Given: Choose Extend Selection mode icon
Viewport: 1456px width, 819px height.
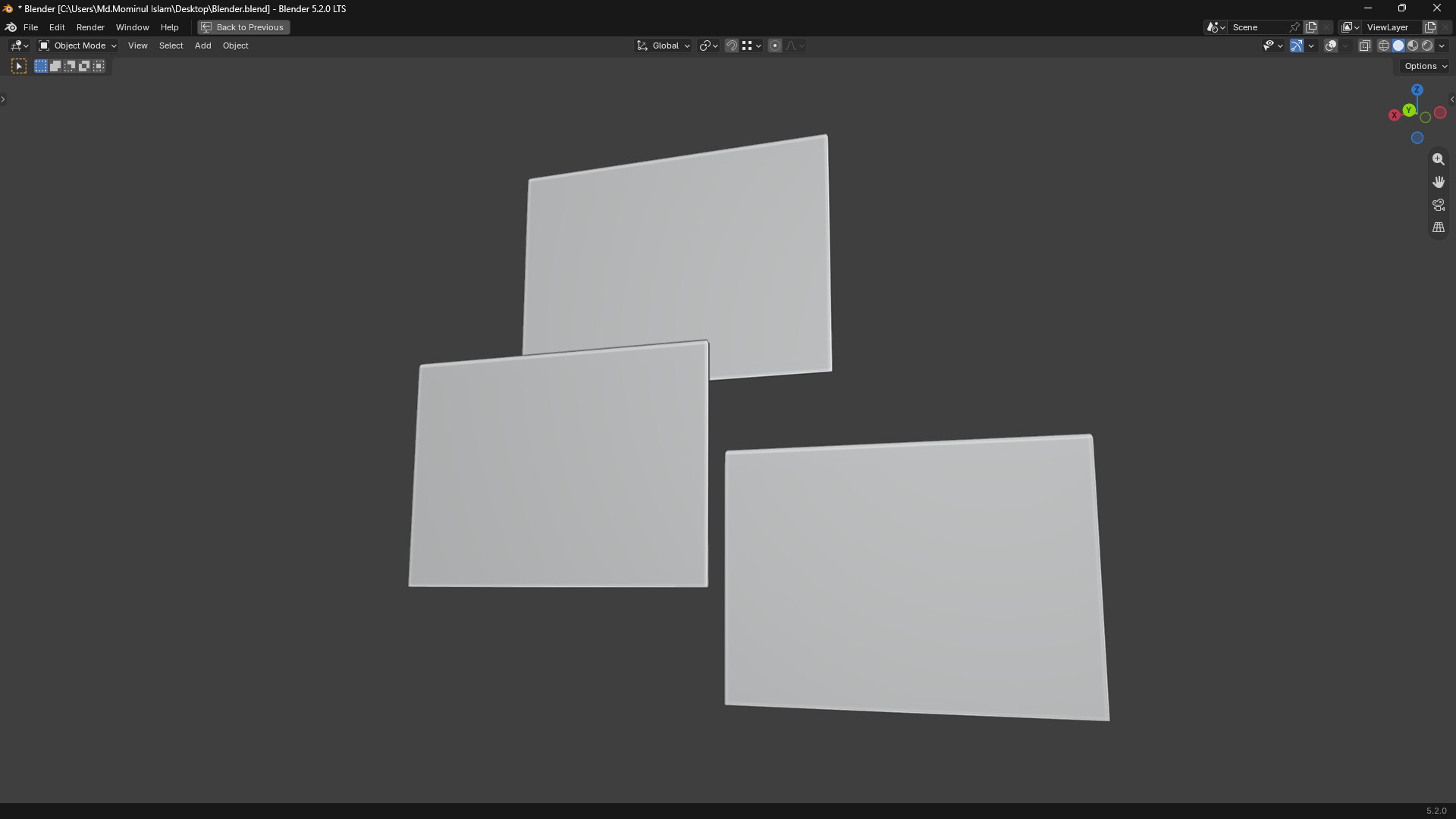Looking at the screenshot, I should point(55,67).
